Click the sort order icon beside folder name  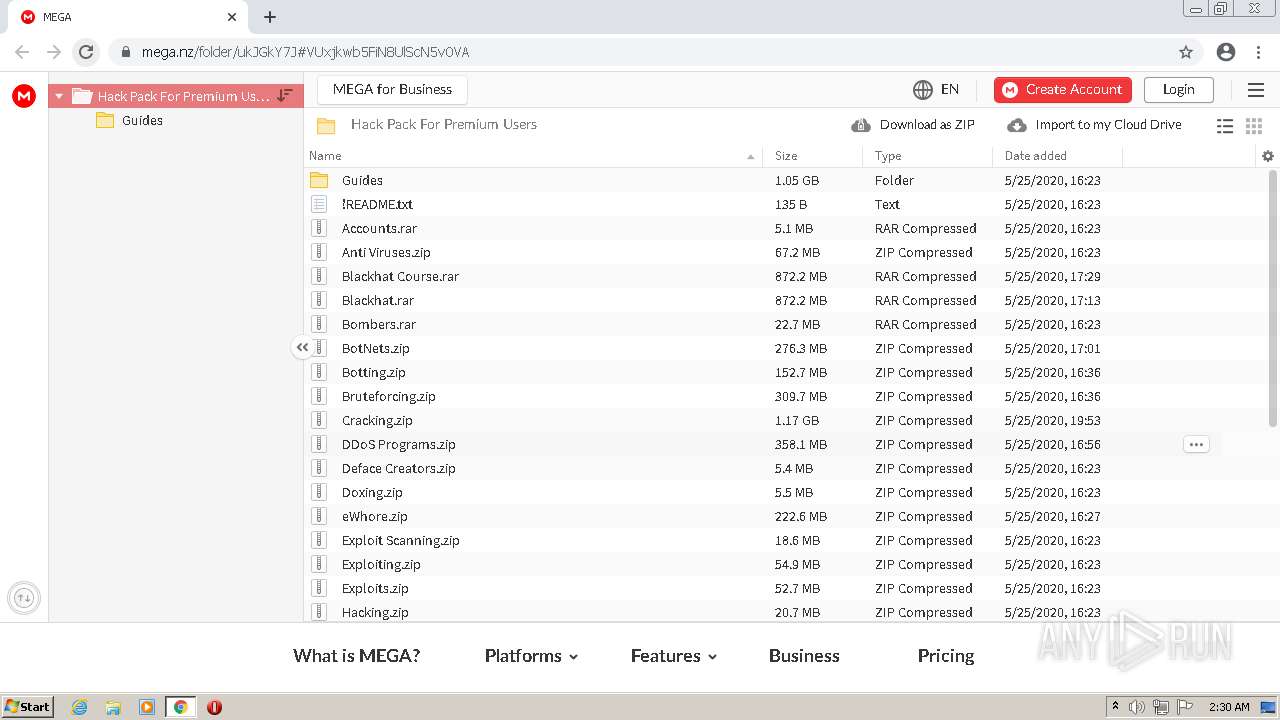(x=285, y=95)
